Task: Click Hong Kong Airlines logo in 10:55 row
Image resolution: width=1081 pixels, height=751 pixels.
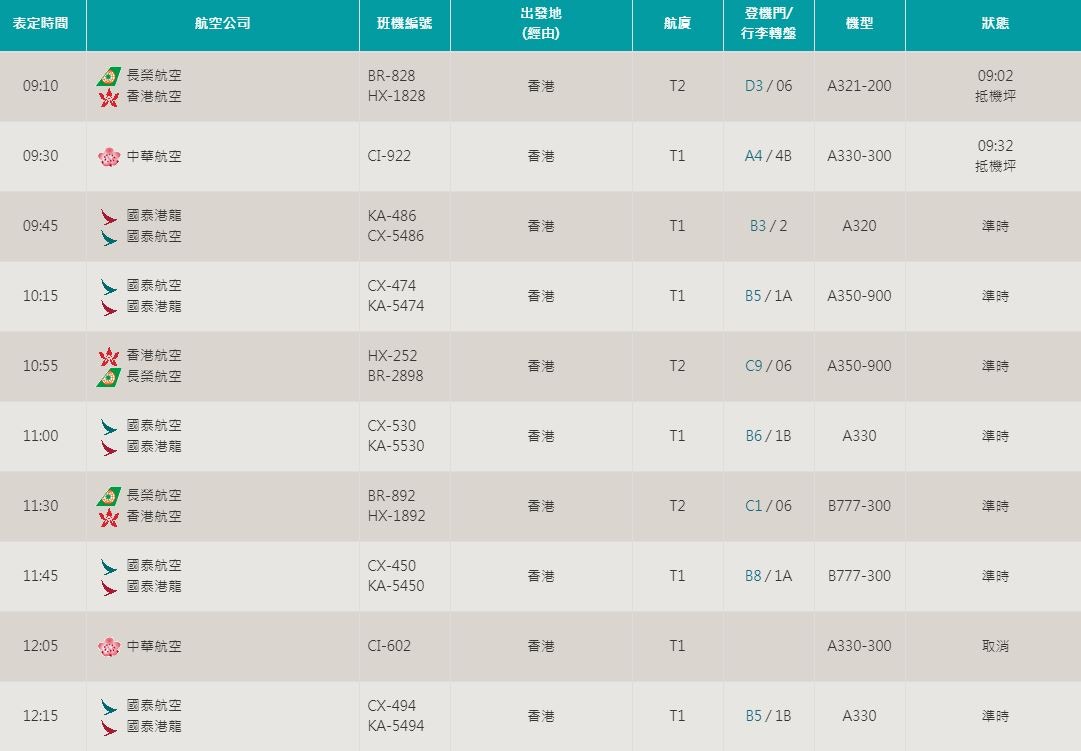Action: click(108, 356)
